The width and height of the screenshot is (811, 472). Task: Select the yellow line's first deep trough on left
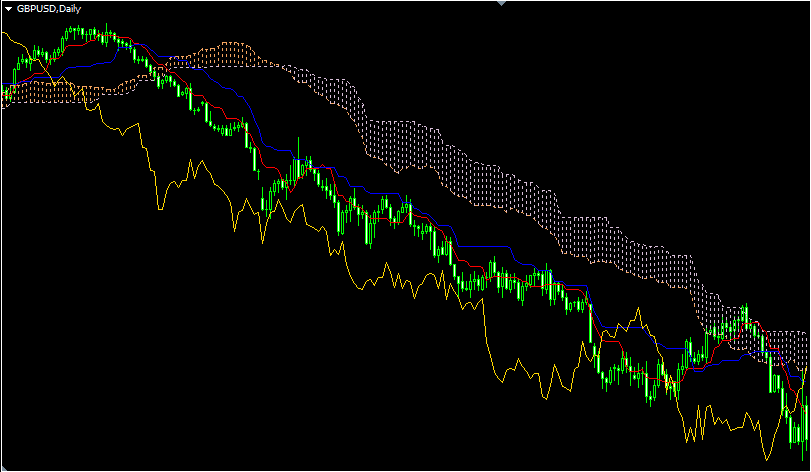click(x=160, y=208)
